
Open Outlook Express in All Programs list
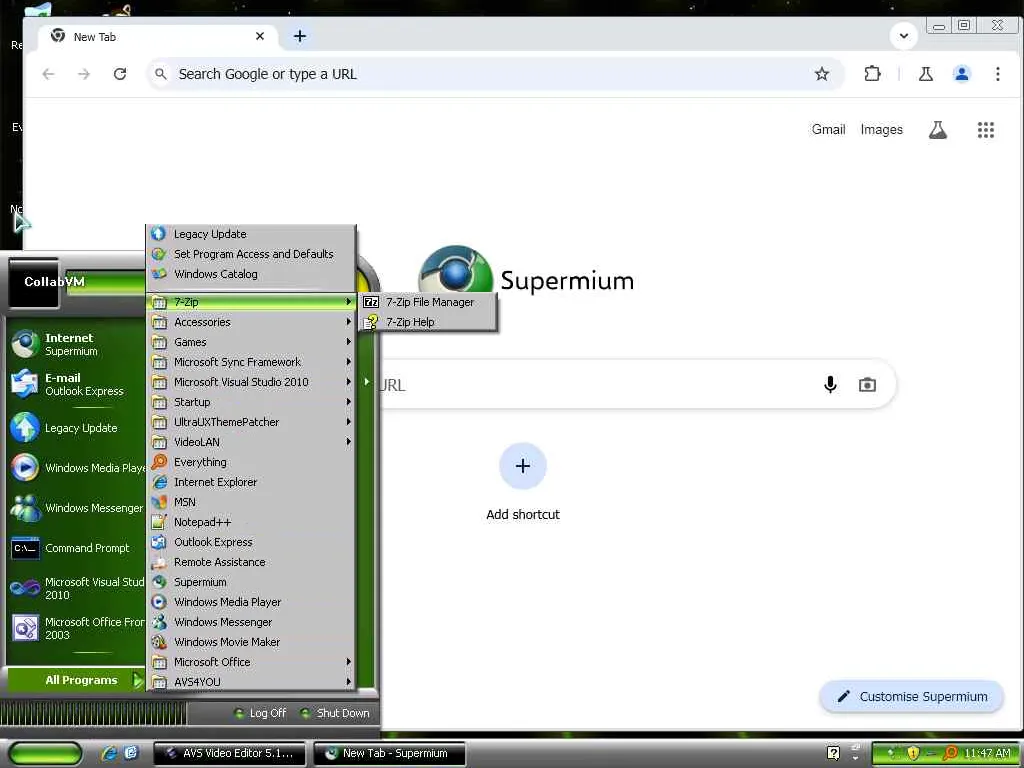[251, 542]
